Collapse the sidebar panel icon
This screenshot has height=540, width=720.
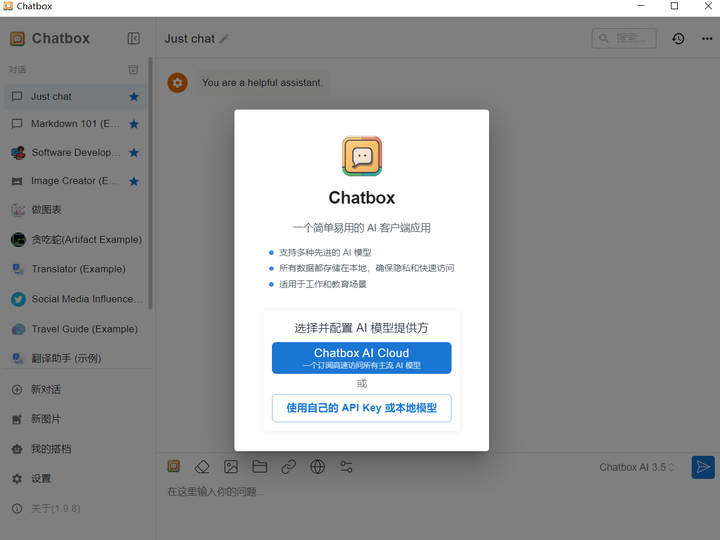(134, 39)
